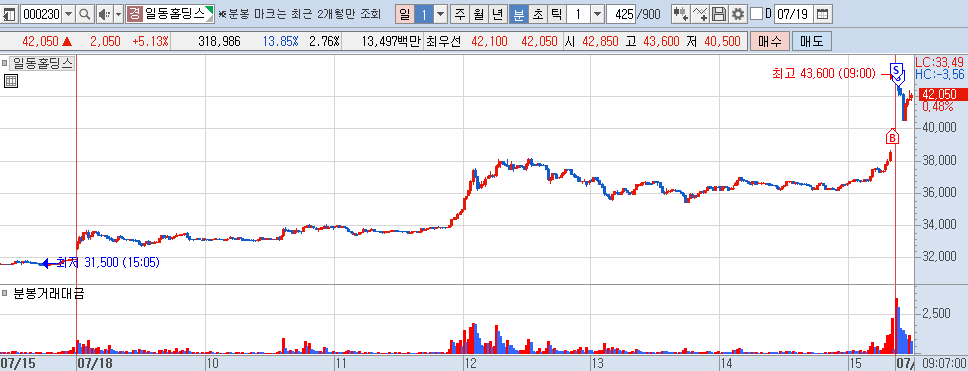
Task: Open the speaker options dropdown arrow
Action: coord(118,14)
